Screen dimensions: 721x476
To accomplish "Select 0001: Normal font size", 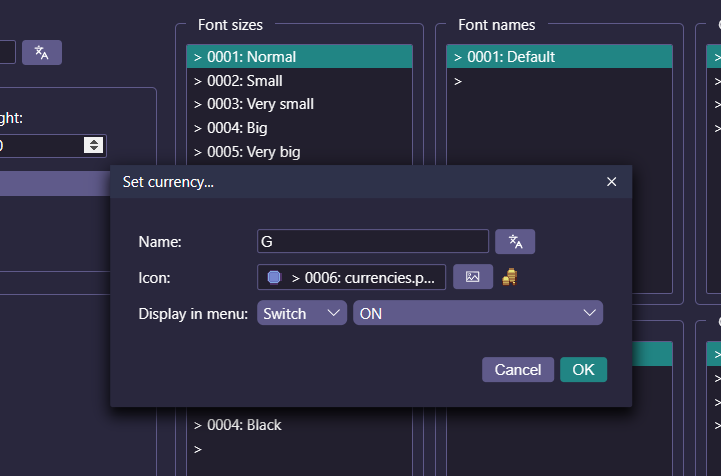I will click(299, 57).
